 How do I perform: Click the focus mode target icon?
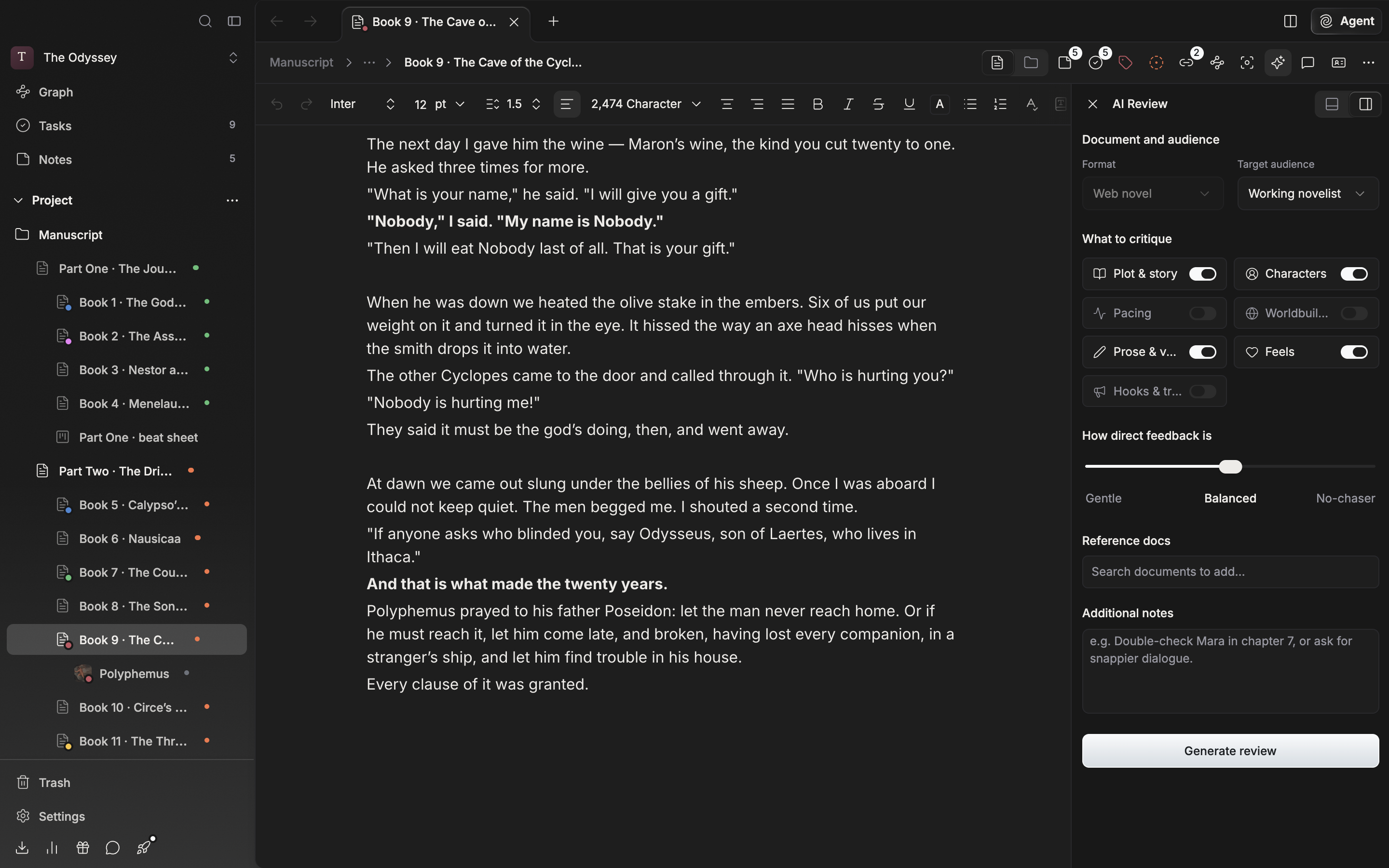coord(1247,63)
